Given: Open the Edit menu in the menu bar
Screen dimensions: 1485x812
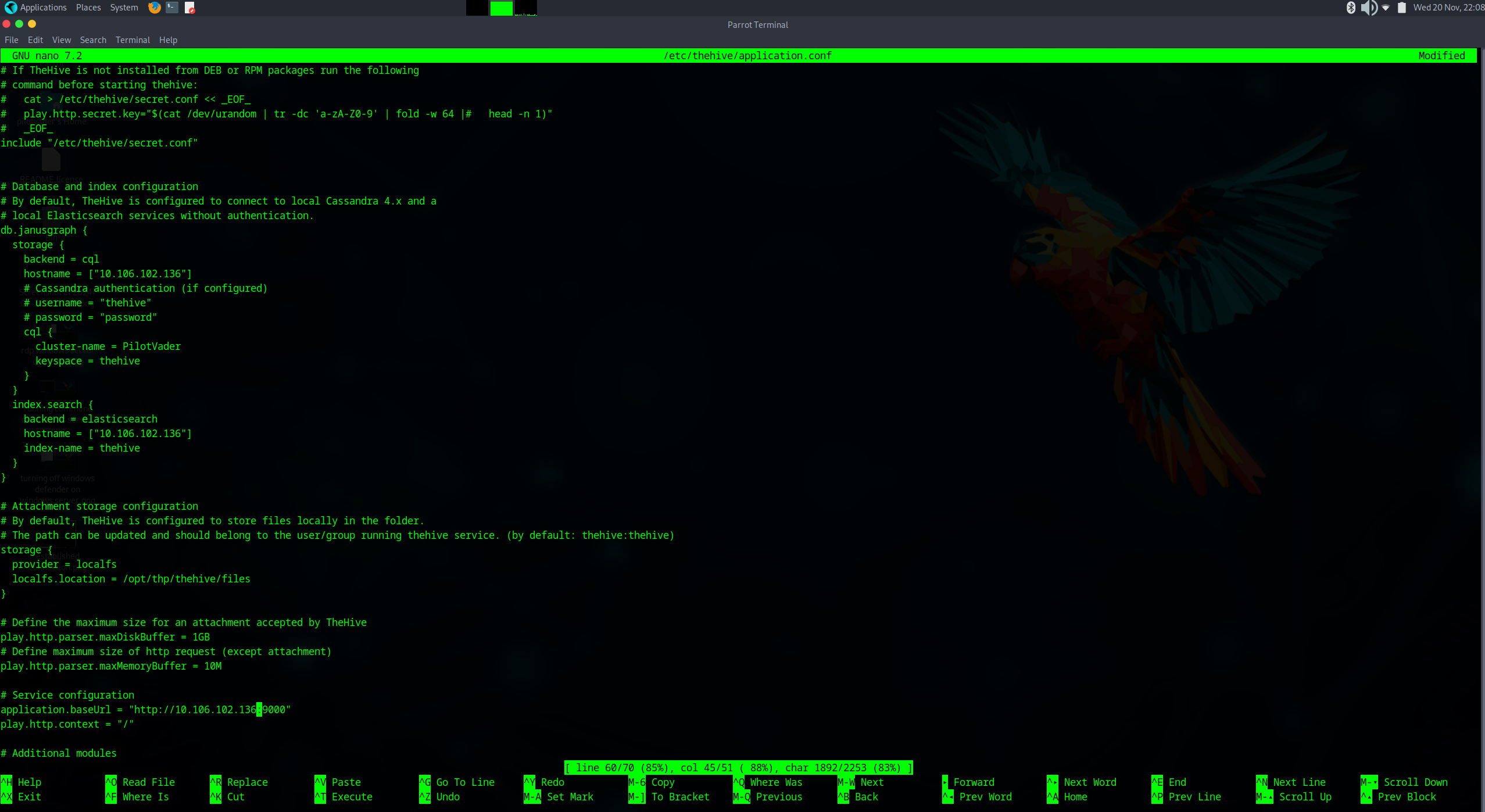Looking at the screenshot, I should (35, 40).
